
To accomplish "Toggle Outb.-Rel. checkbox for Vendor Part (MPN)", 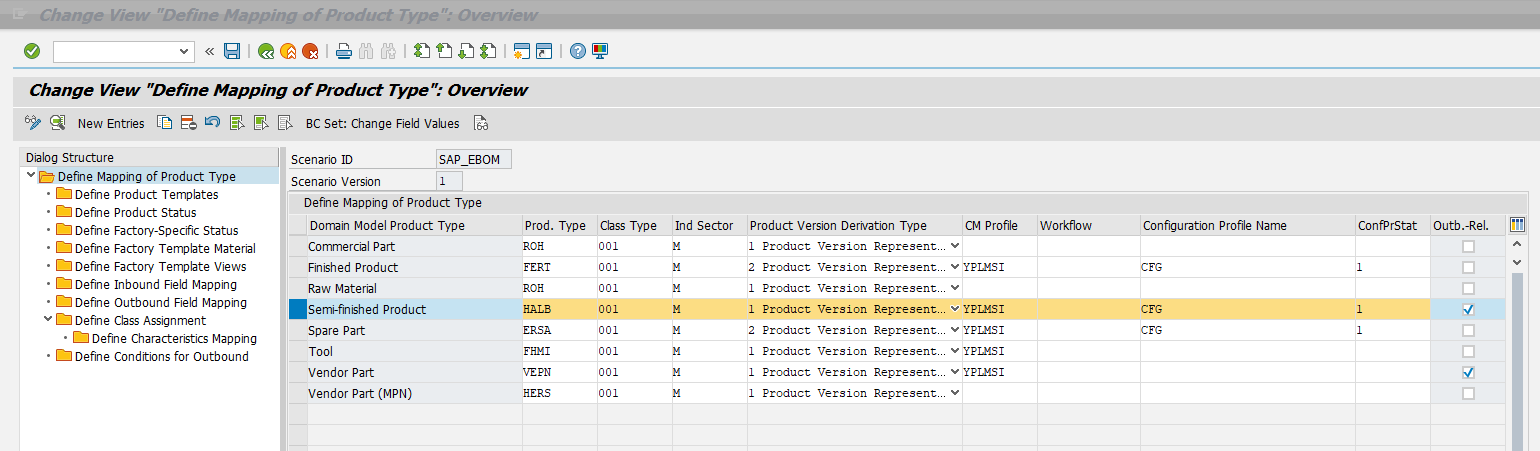I will pyautogui.click(x=1468, y=393).
